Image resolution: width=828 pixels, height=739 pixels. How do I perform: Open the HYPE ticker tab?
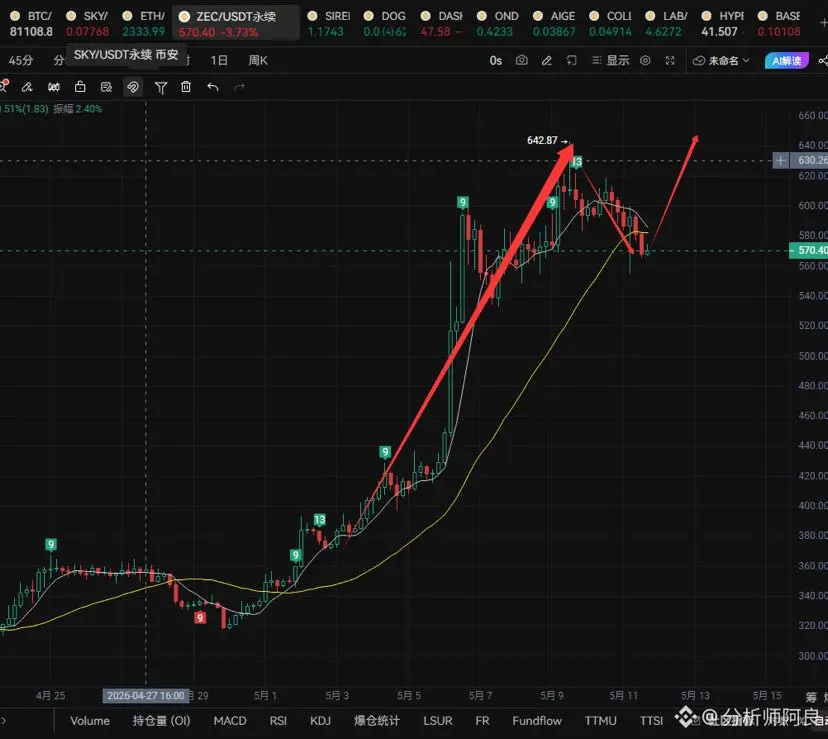[723, 24]
